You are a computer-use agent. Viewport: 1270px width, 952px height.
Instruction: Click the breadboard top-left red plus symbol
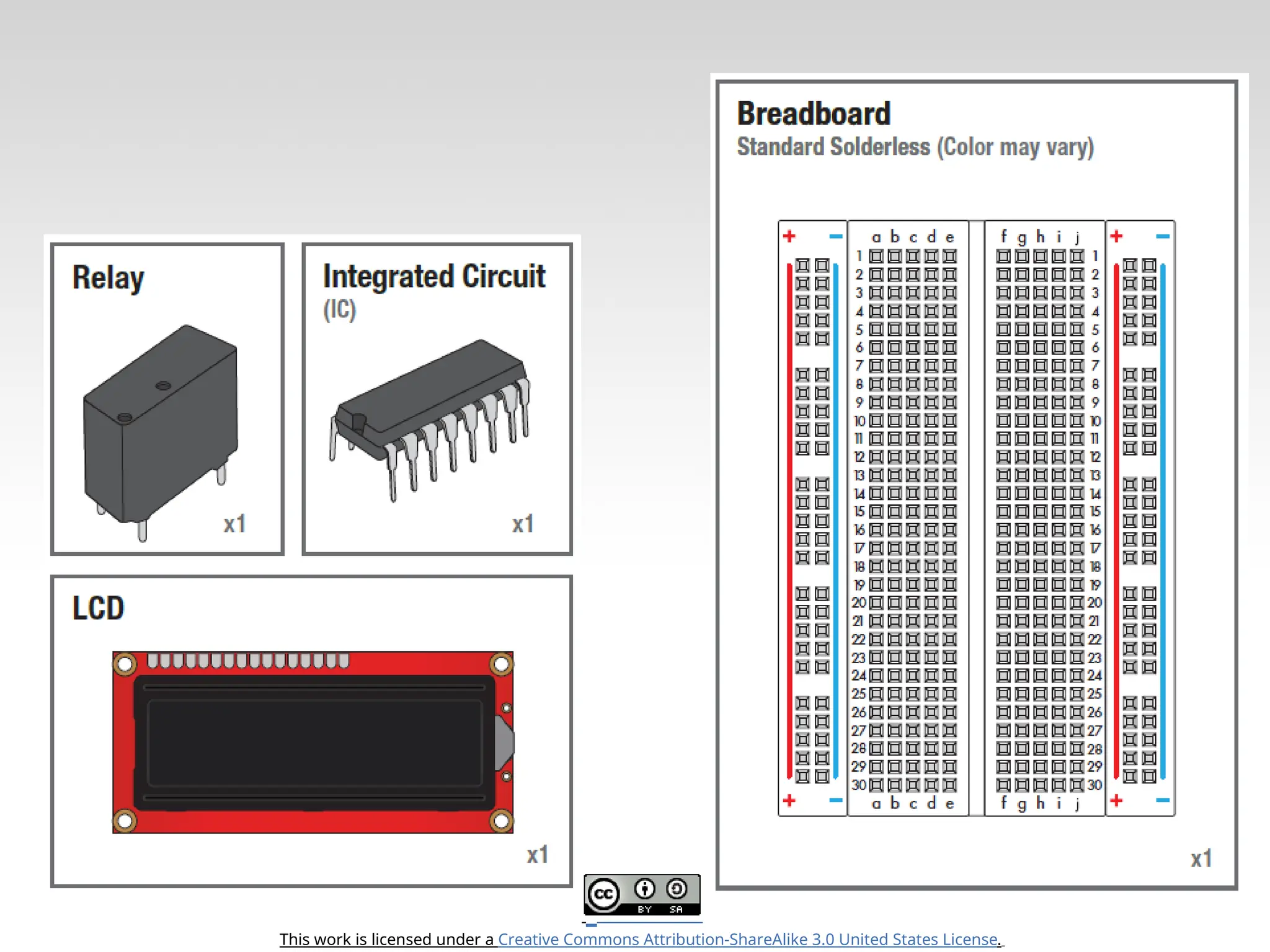789,236
